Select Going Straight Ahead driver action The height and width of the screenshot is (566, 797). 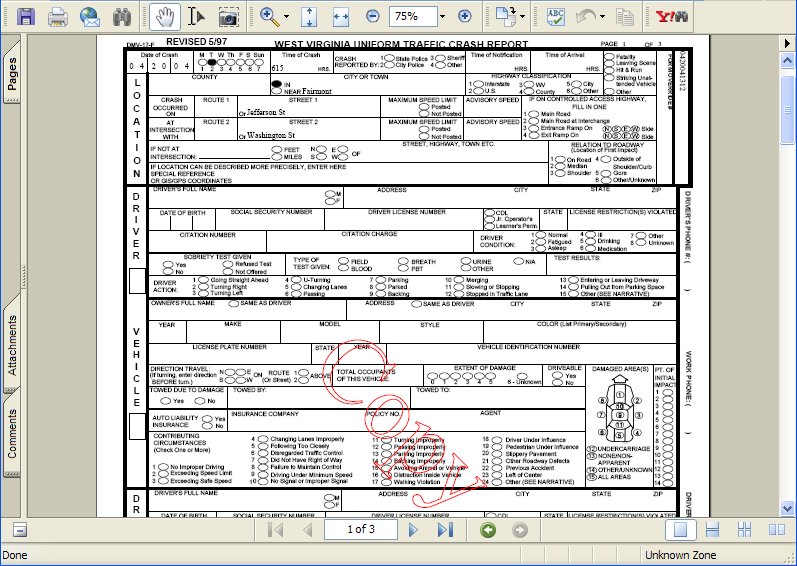point(203,280)
